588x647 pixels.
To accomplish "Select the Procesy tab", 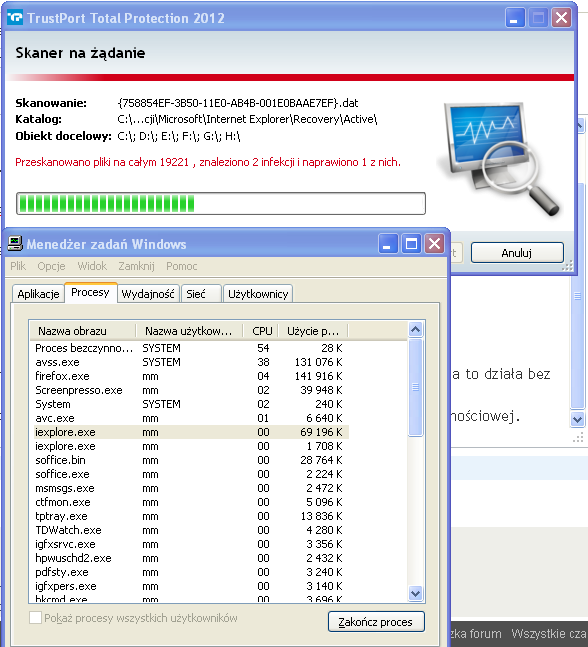I will coord(90,293).
